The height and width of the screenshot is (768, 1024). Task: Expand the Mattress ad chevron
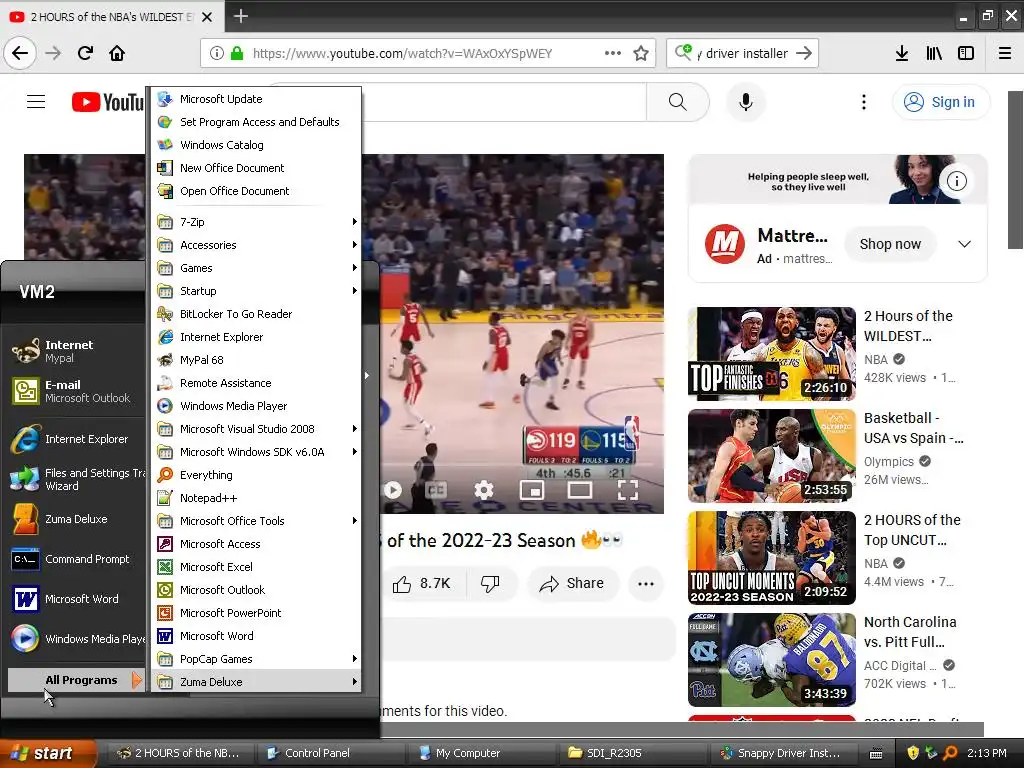coord(964,244)
